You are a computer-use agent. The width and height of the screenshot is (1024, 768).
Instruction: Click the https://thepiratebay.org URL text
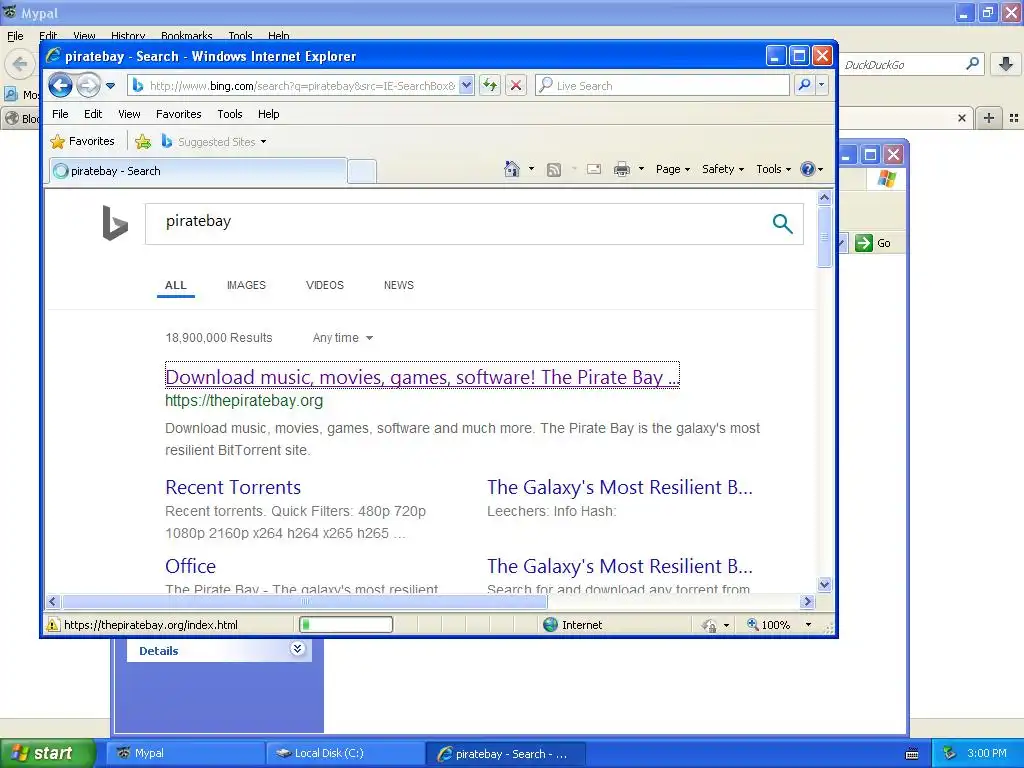click(x=244, y=400)
